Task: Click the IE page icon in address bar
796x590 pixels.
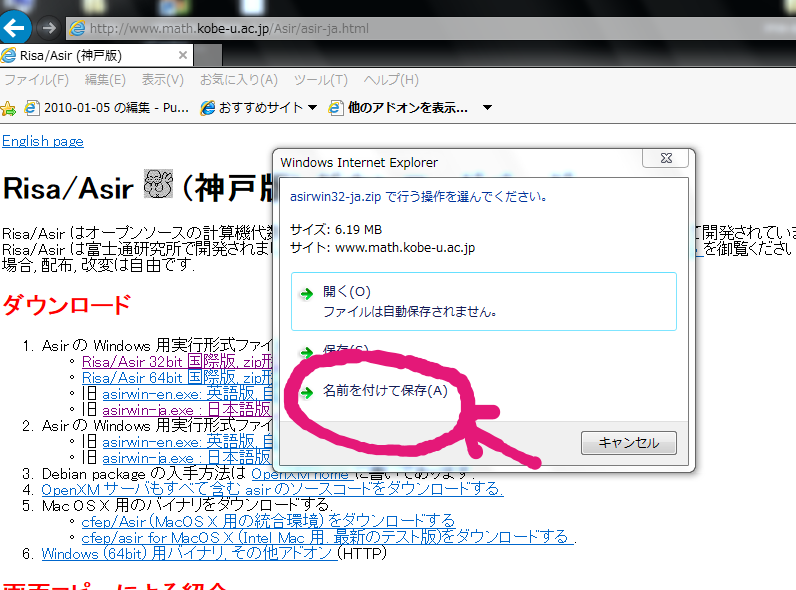Action: click(x=77, y=28)
